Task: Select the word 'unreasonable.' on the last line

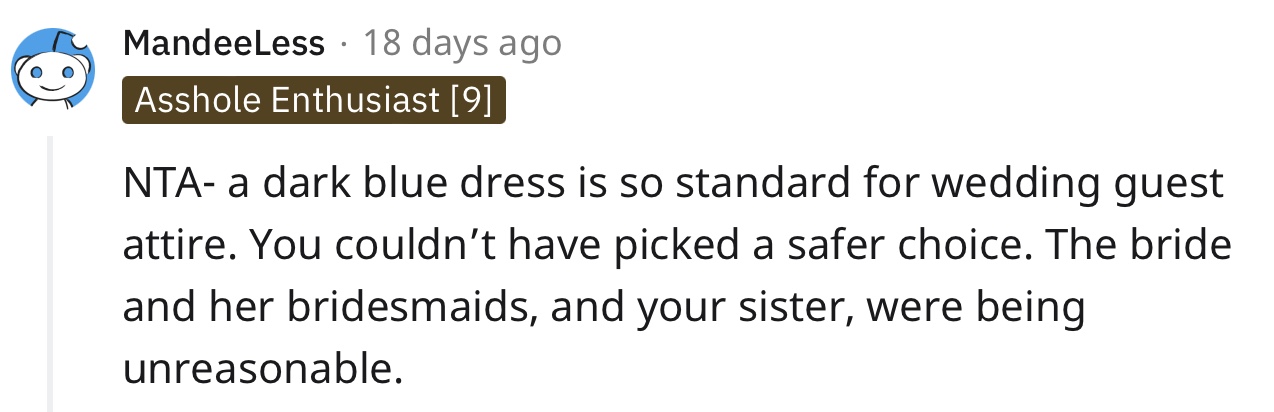Action: coord(261,369)
